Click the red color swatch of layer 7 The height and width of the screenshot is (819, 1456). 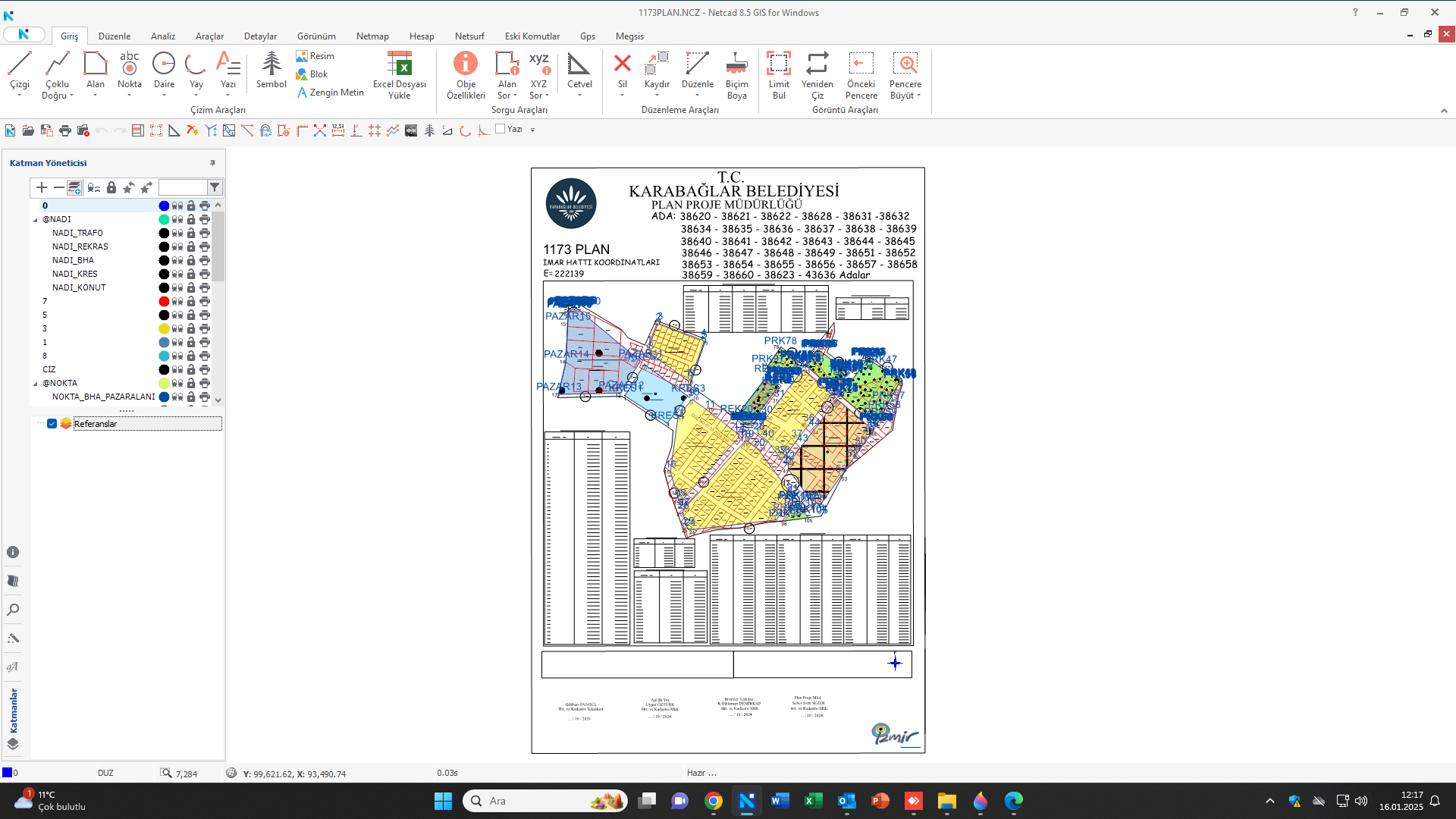pos(164,302)
